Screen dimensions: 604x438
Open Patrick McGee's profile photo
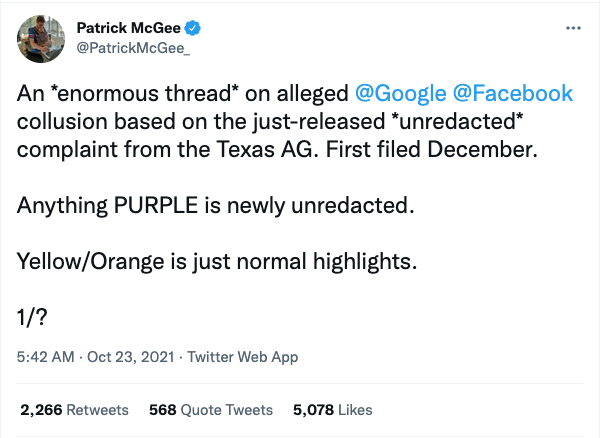[42, 40]
